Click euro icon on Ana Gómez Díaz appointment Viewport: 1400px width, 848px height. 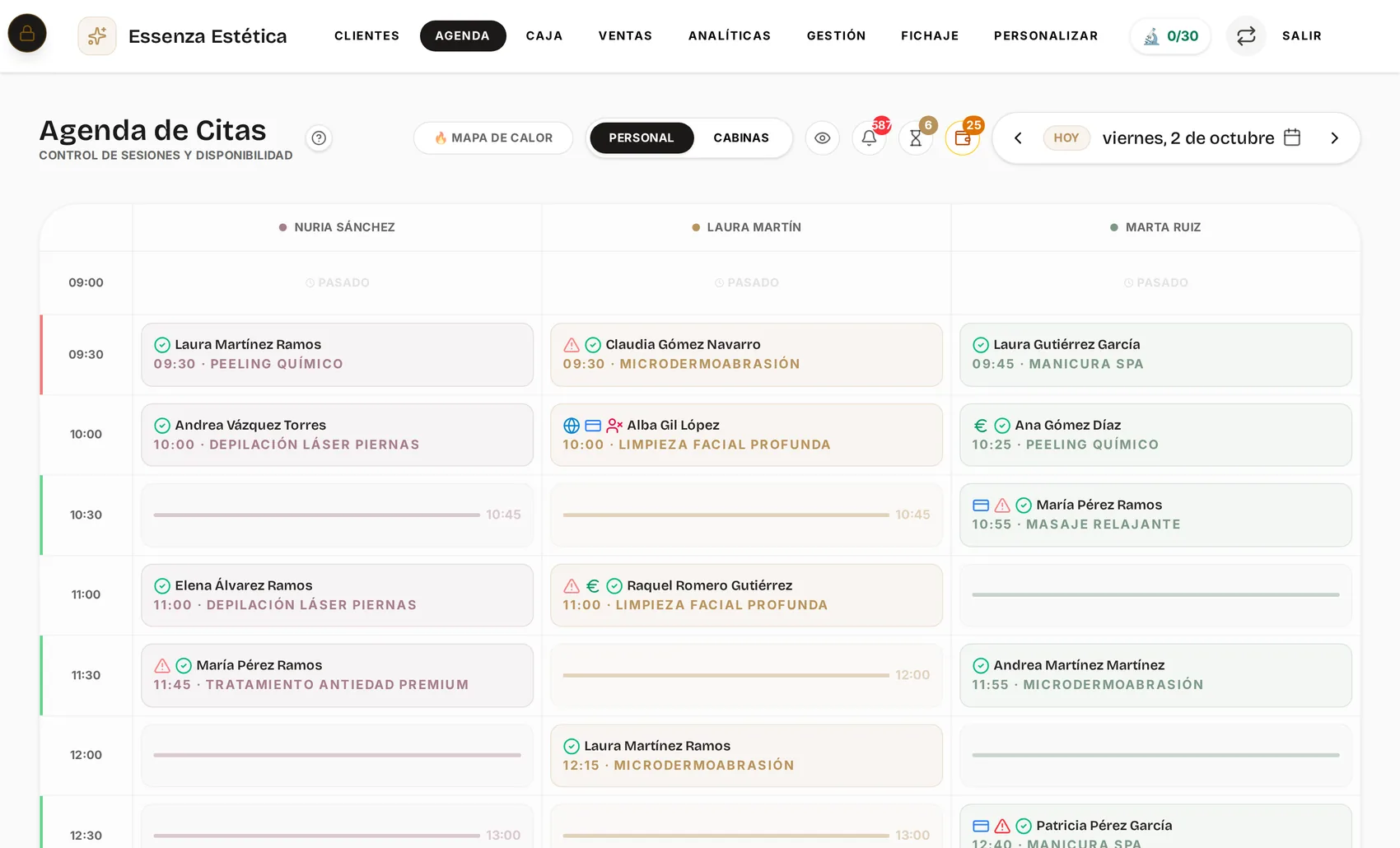(x=981, y=426)
